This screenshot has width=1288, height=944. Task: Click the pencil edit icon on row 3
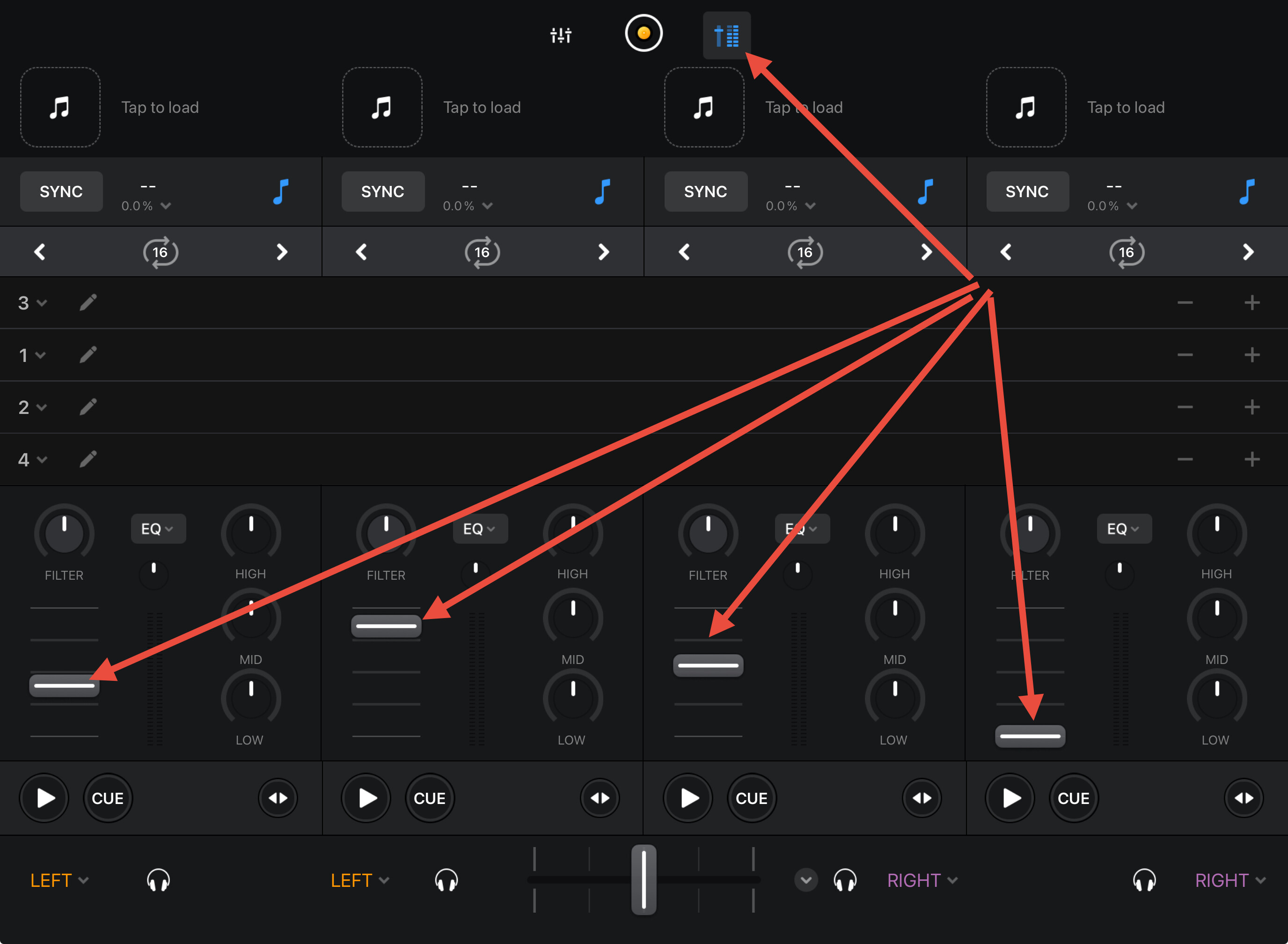coord(88,302)
